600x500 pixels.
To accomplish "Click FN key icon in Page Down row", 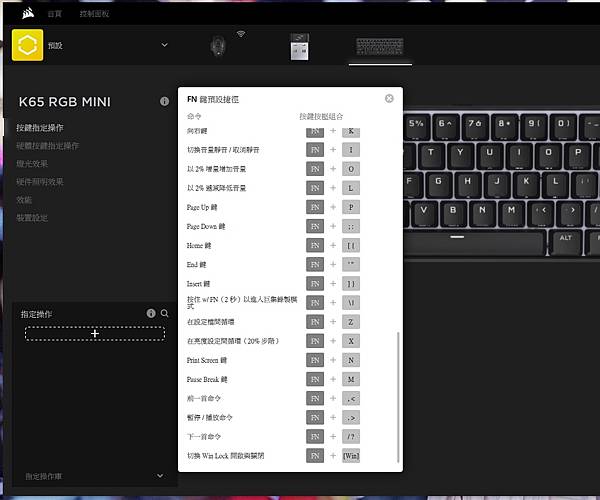I will pos(315,226).
